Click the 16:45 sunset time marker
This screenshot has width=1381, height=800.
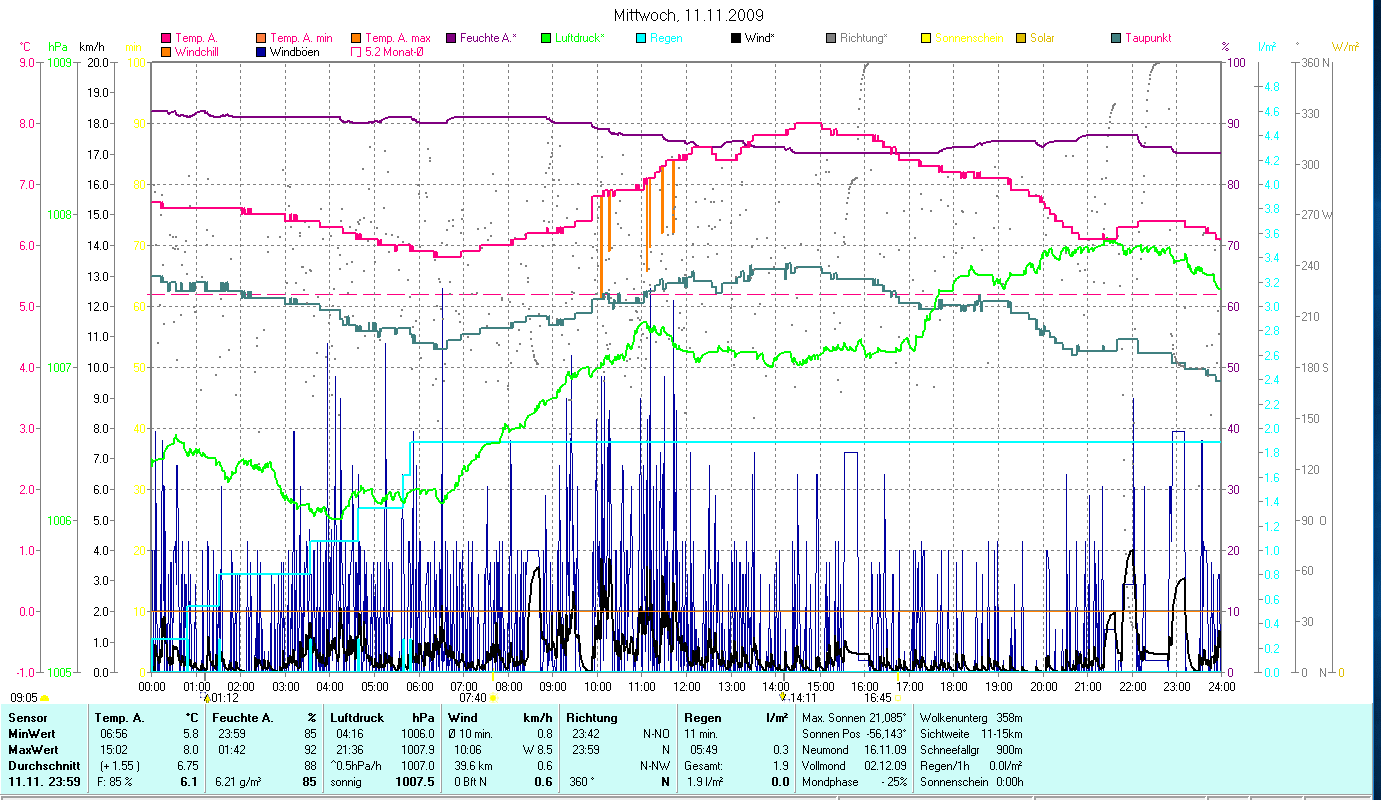click(878, 698)
